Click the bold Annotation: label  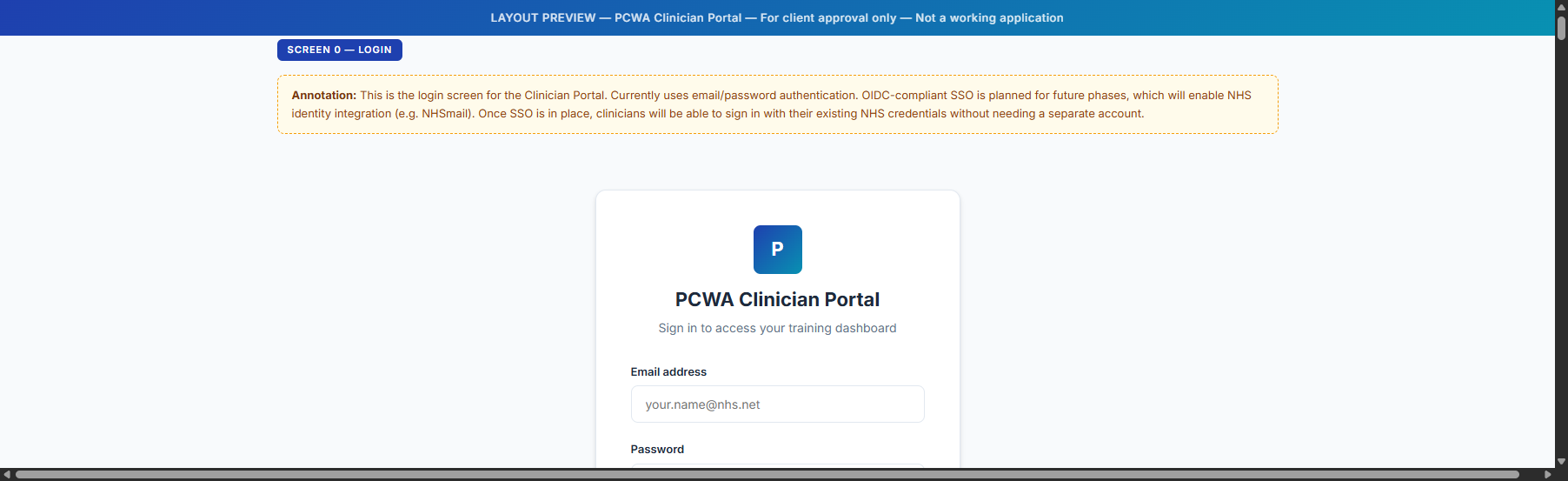point(323,95)
